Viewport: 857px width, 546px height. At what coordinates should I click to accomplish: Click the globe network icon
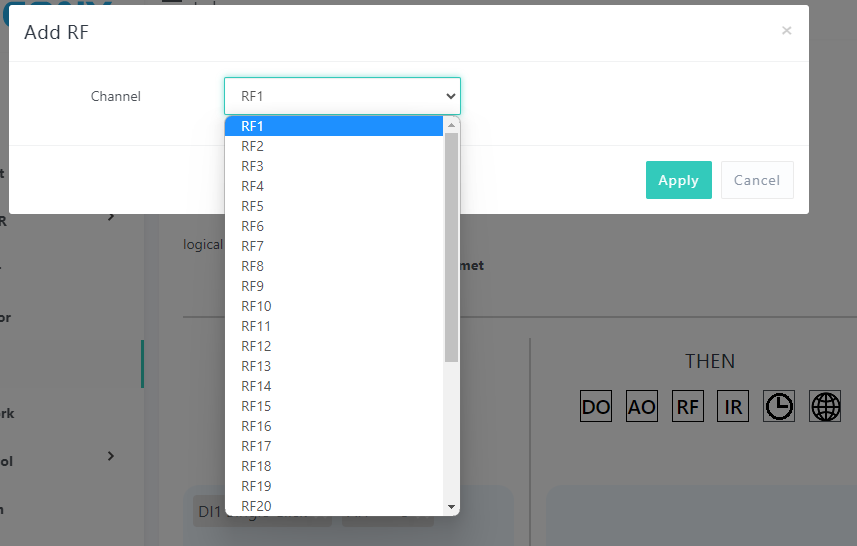point(825,406)
